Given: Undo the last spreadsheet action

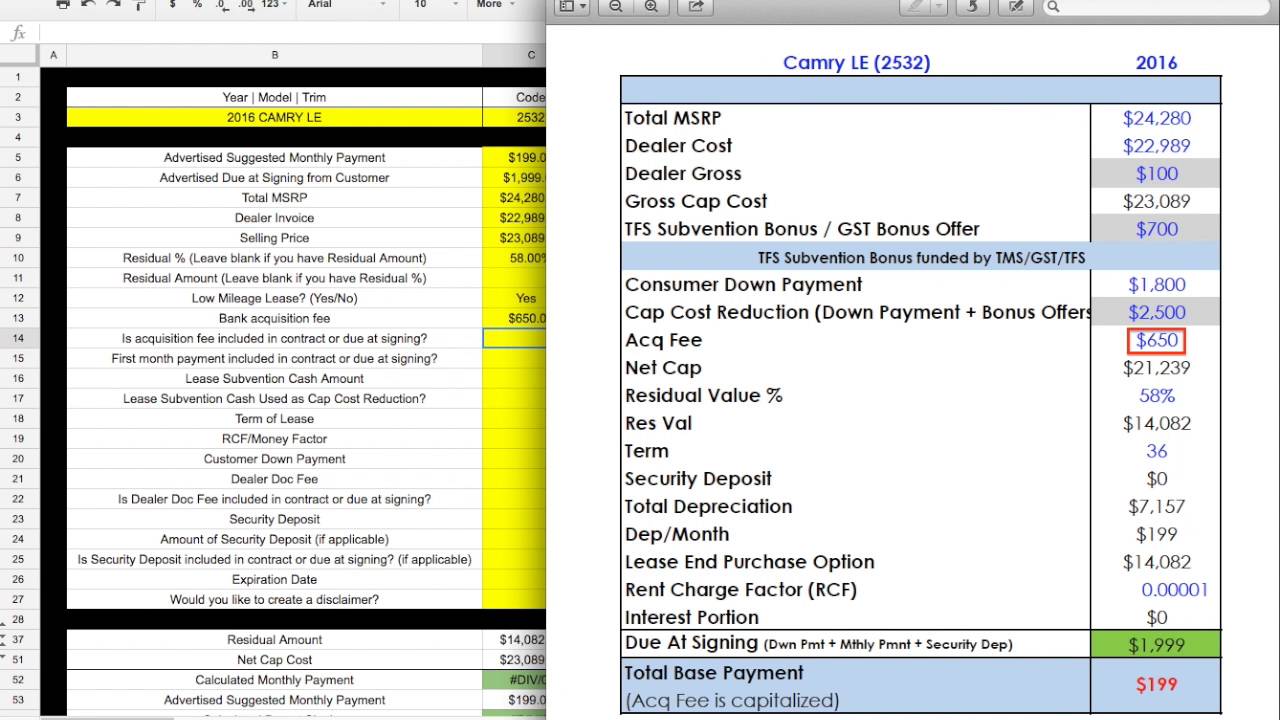Looking at the screenshot, I should point(88,5).
